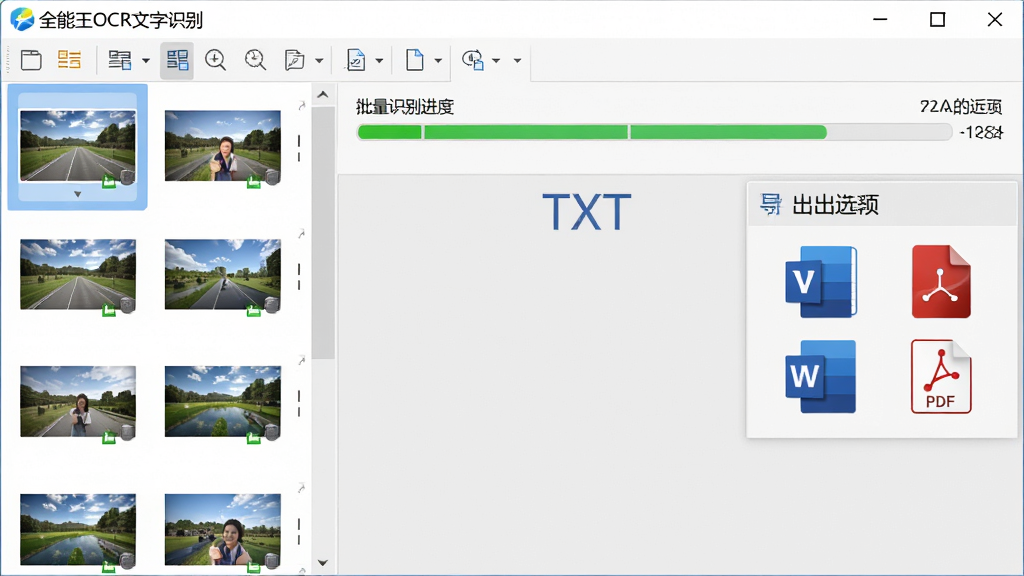Click the "-128" value beside the progress bar

click(x=980, y=133)
